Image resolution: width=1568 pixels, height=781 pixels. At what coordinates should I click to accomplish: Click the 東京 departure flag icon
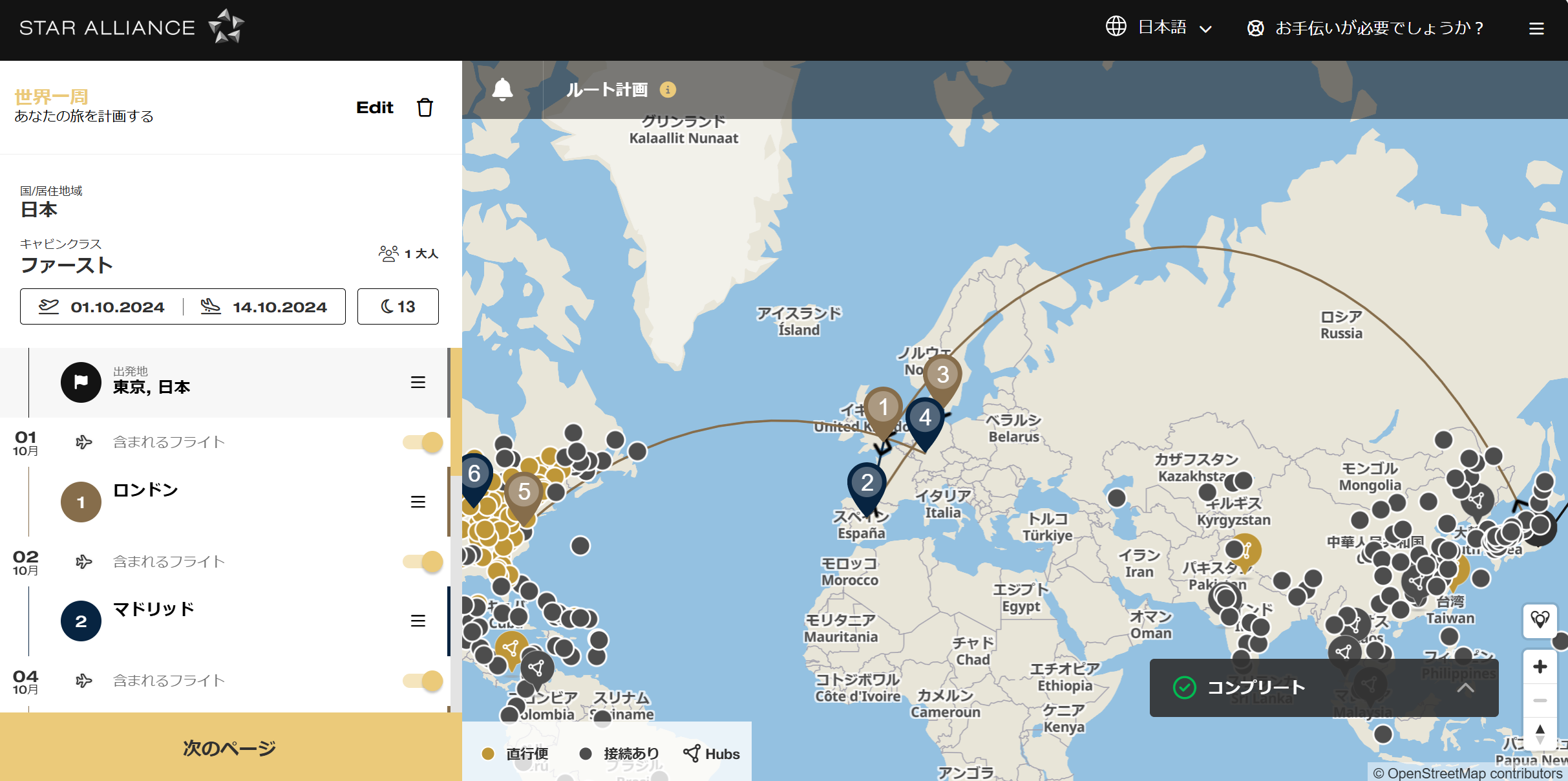(81, 382)
